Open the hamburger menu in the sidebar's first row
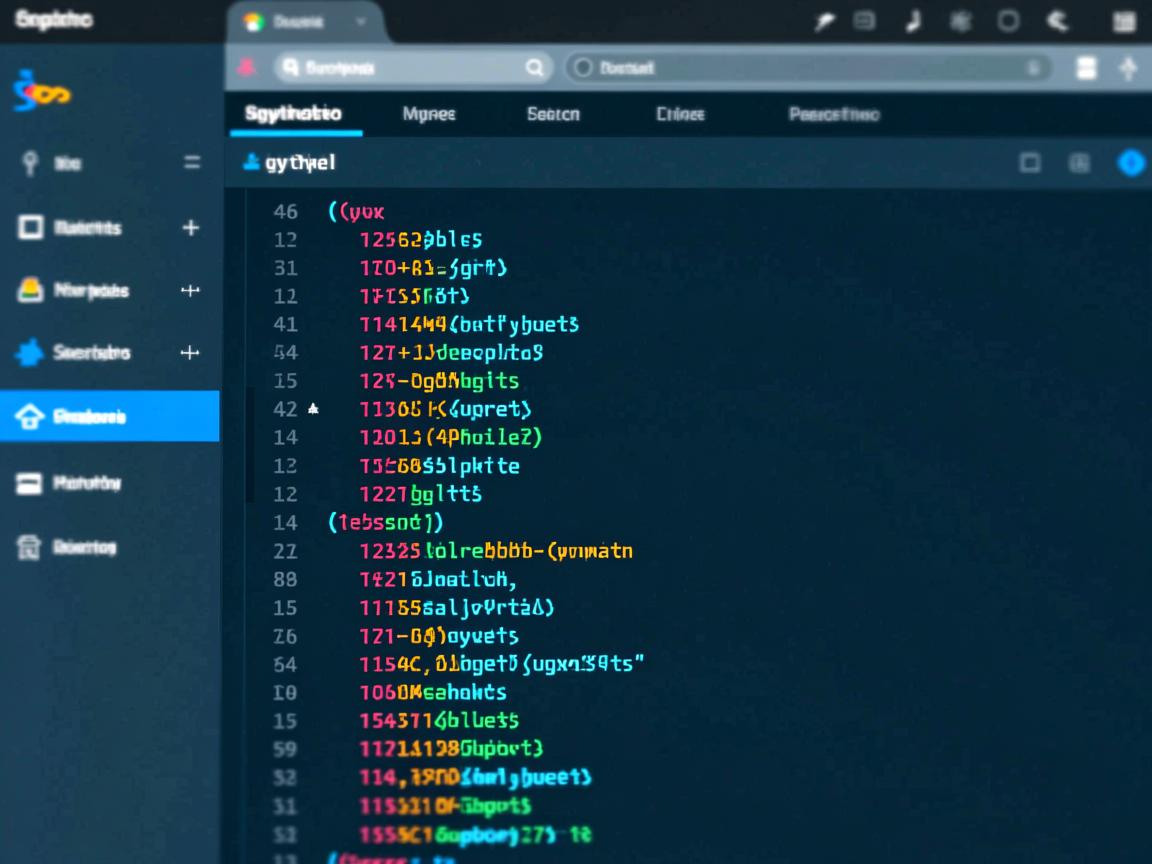This screenshot has width=1152, height=864. 191,163
